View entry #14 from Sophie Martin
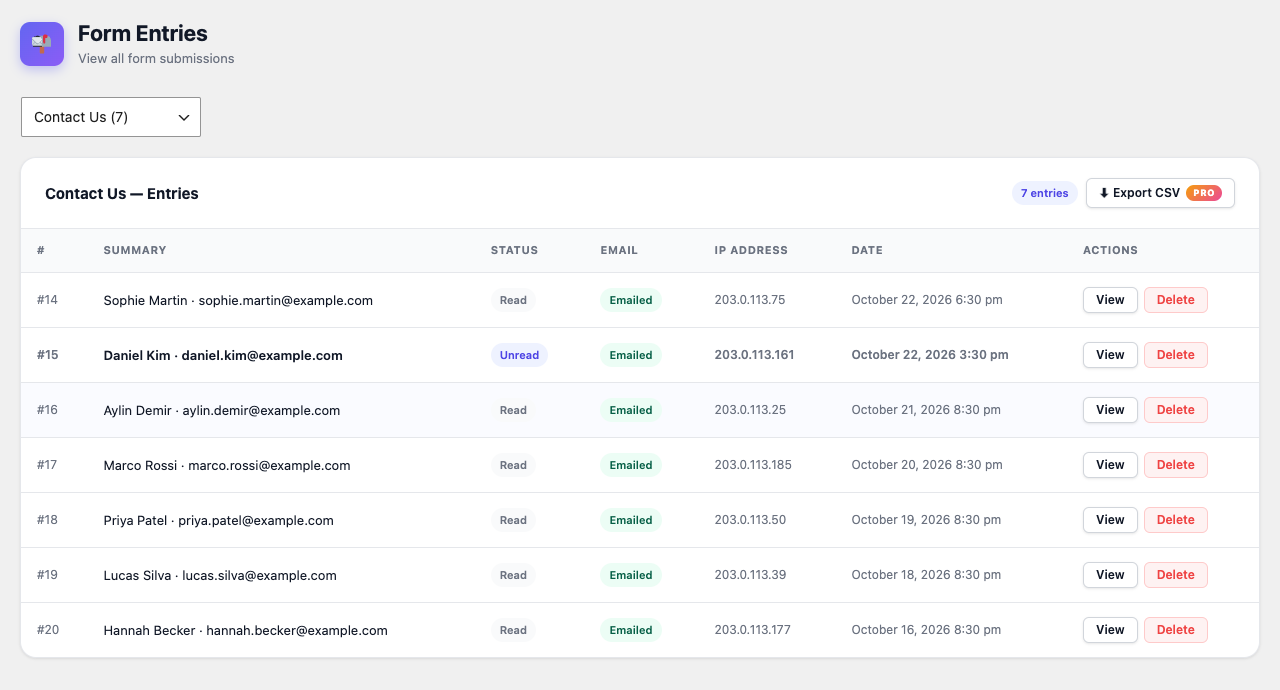The width and height of the screenshot is (1280, 690). 1110,300
